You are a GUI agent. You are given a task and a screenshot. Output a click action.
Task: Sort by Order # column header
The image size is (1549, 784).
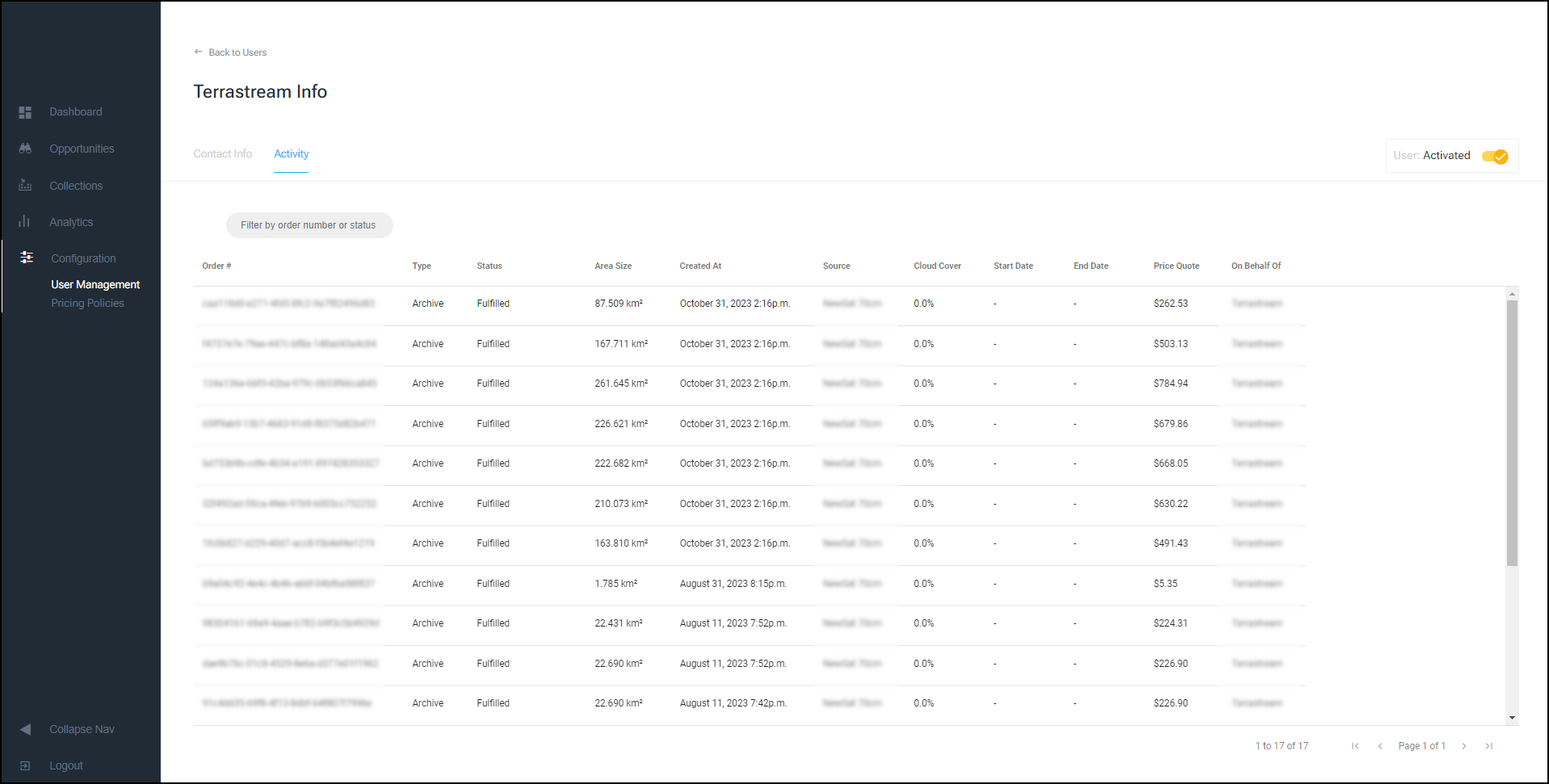pos(216,266)
